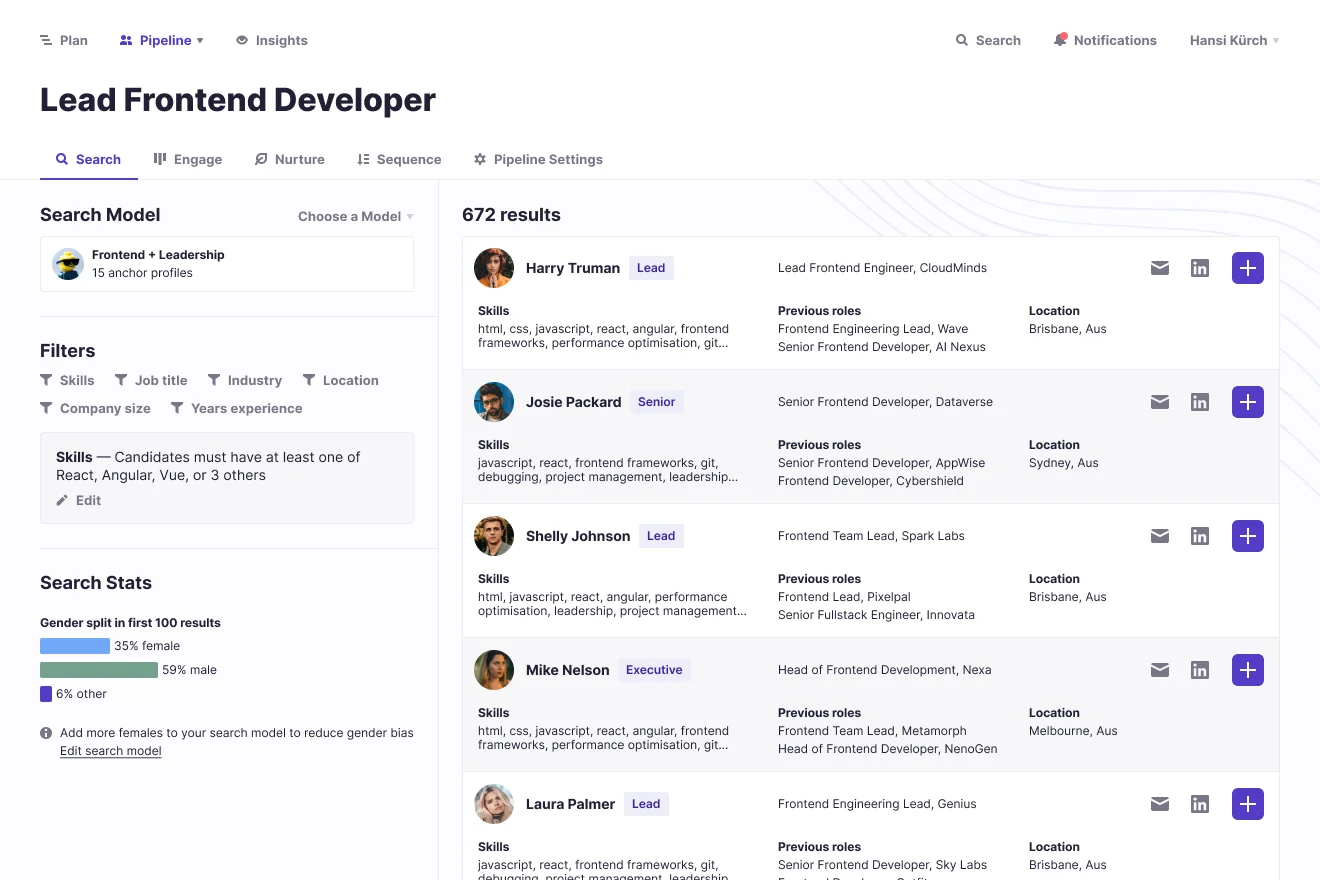The width and height of the screenshot is (1320, 880).
Task: Click the Frontend + Leadership model avatar
Action: (68, 264)
